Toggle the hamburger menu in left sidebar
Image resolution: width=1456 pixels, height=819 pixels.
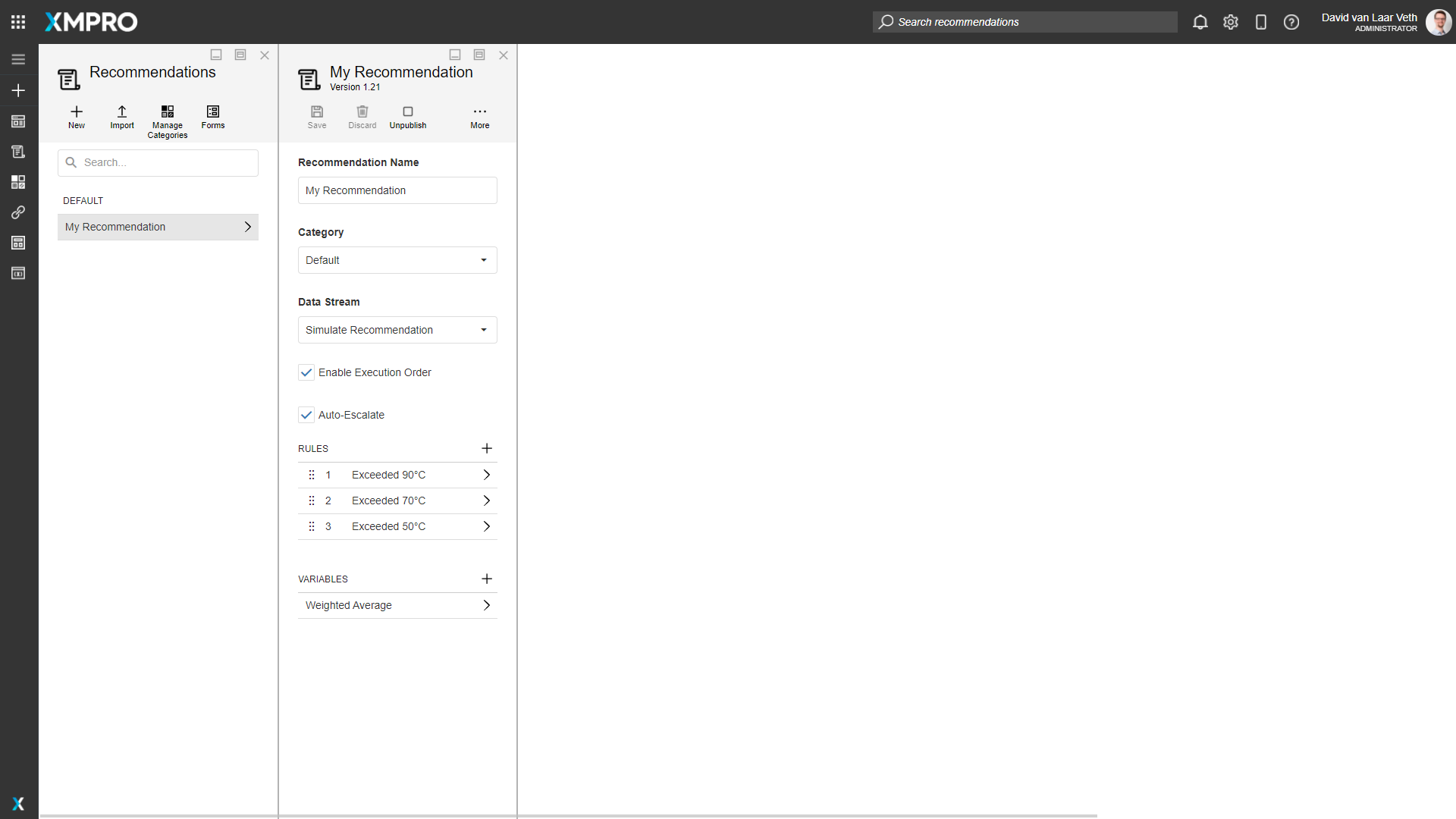coord(18,59)
